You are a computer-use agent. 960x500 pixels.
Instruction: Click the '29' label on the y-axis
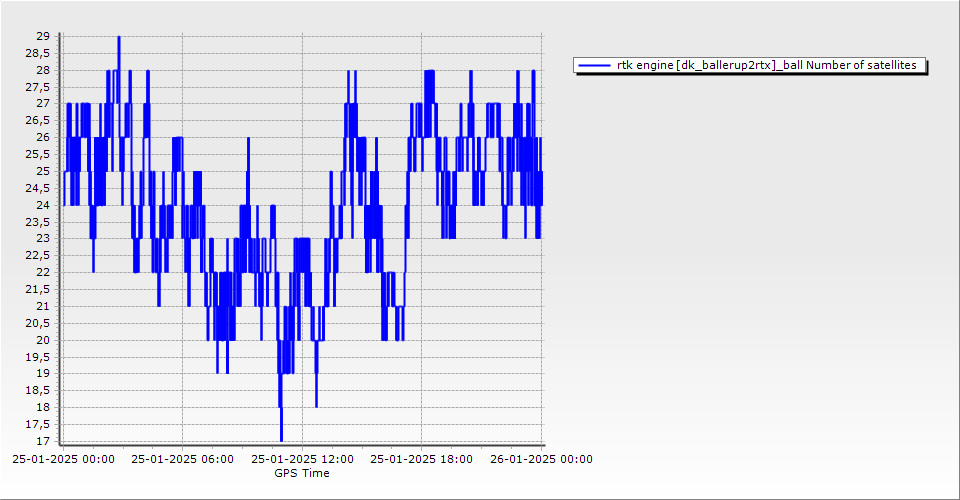[x=43, y=36]
